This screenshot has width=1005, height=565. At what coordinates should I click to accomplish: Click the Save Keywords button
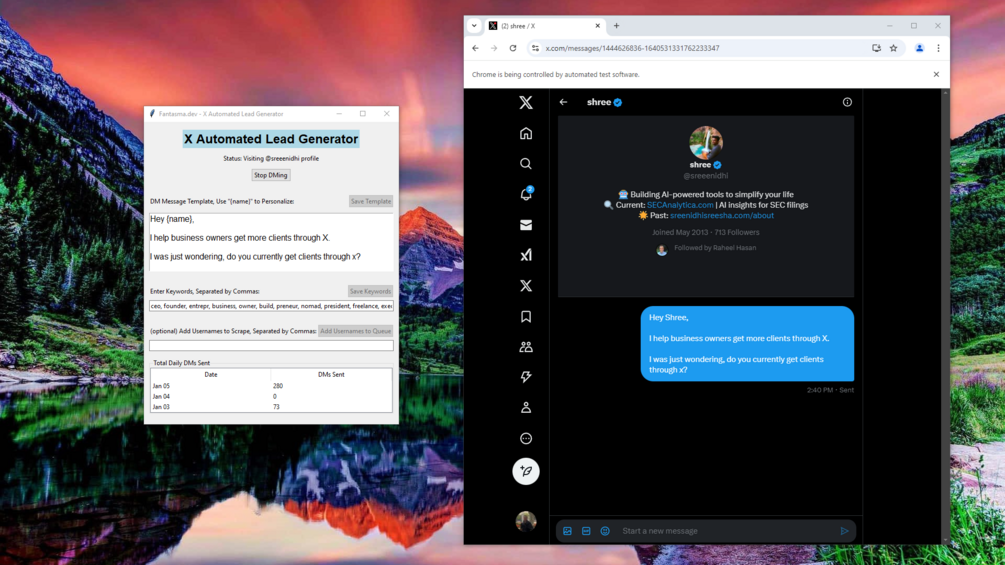(370, 291)
